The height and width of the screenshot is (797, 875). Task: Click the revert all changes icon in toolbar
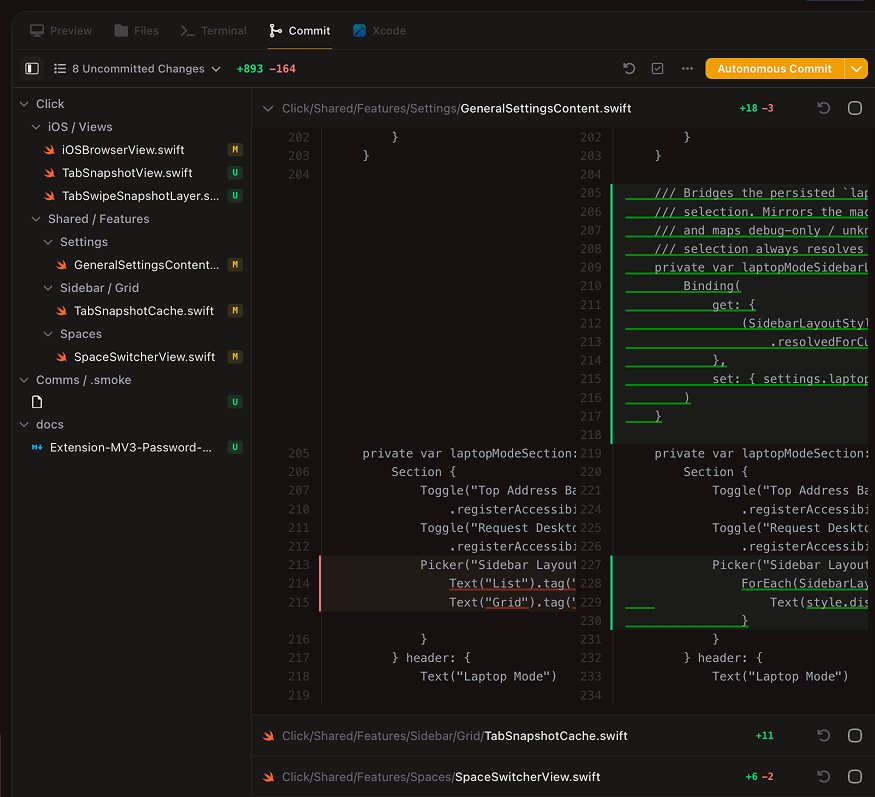[629, 69]
